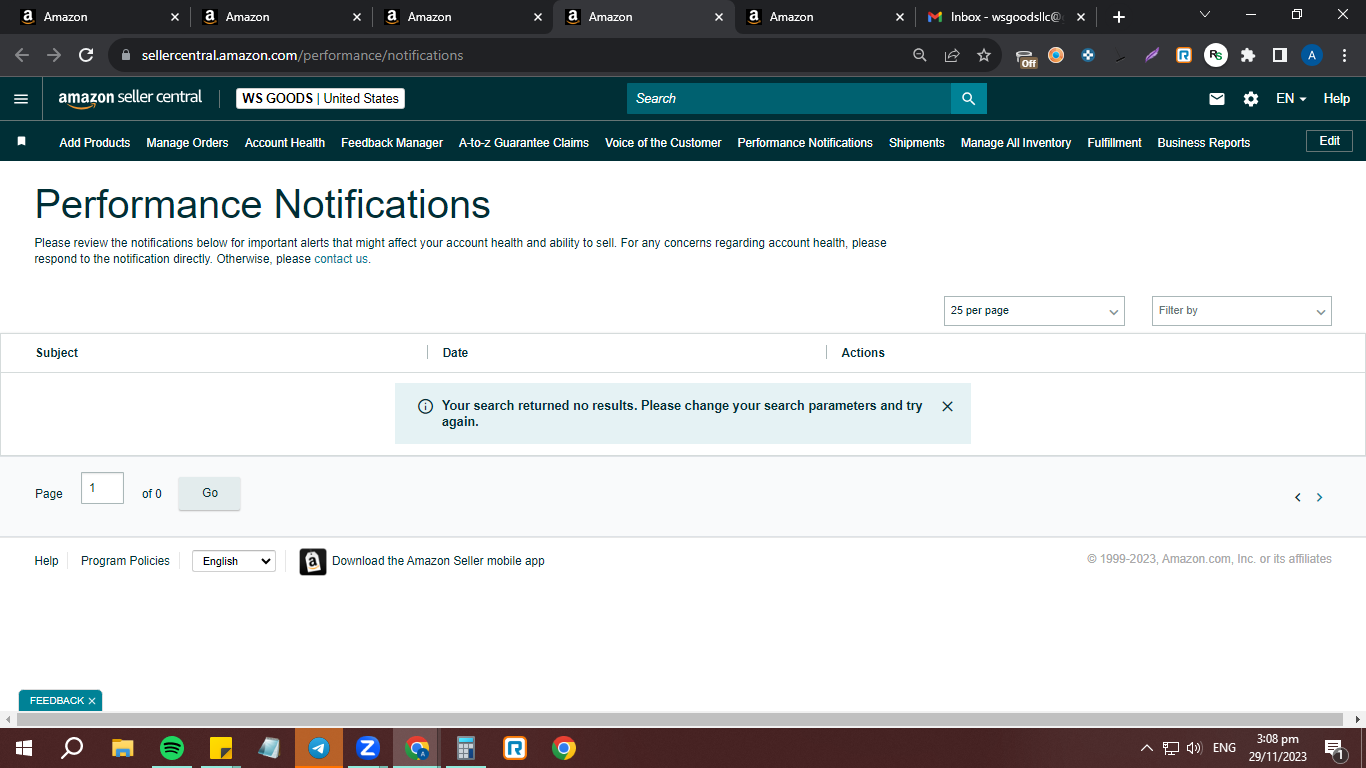Reload the browser page

tap(86, 55)
